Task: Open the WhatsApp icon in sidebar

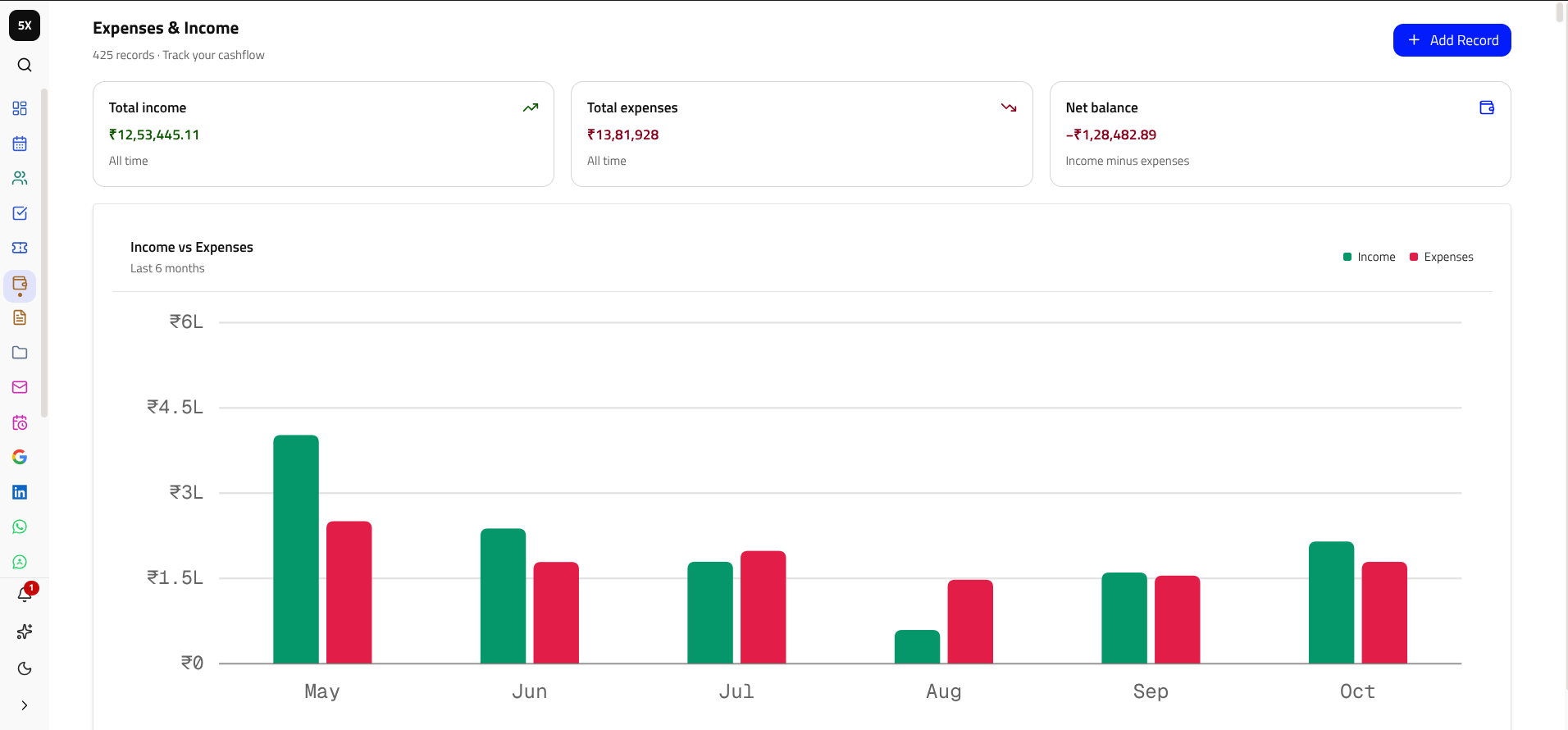Action: coord(20,527)
